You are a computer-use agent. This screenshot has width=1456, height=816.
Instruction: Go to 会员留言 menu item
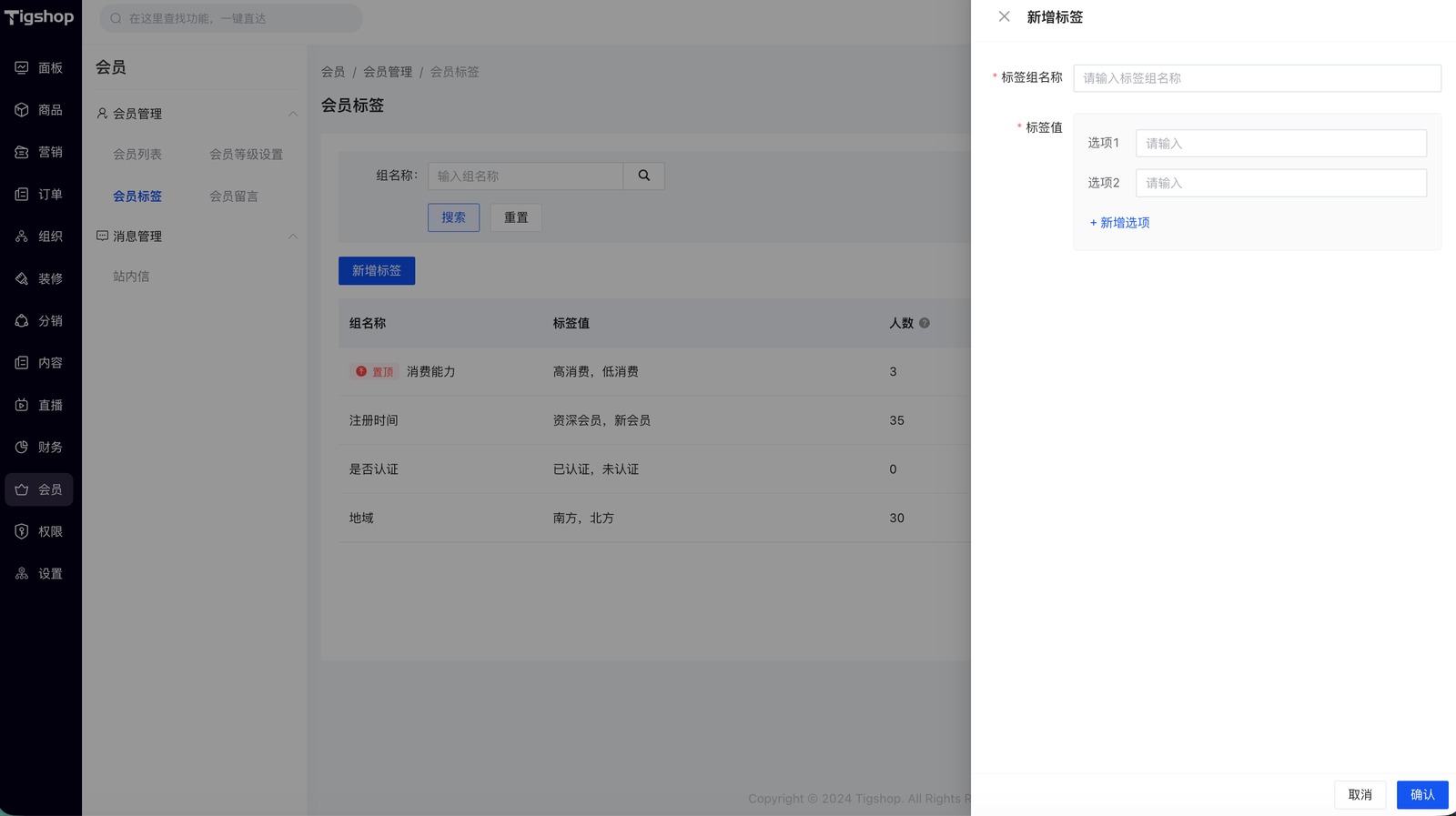click(x=234, y=196)
